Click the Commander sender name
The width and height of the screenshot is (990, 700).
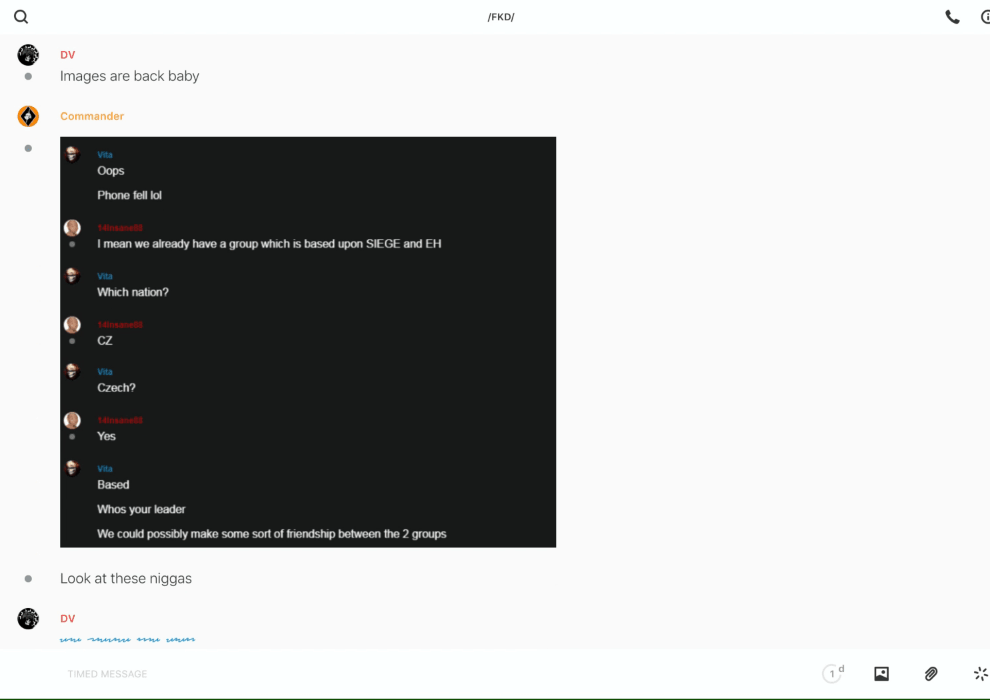[x=92, y=116]
